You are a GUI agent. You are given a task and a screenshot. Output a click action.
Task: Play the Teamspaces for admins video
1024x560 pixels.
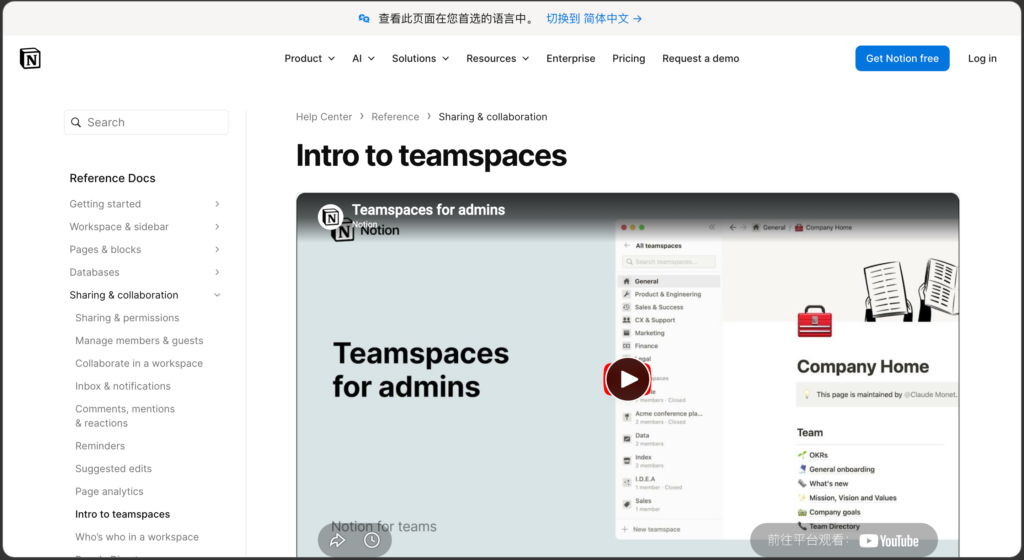[x=627, y=379]
